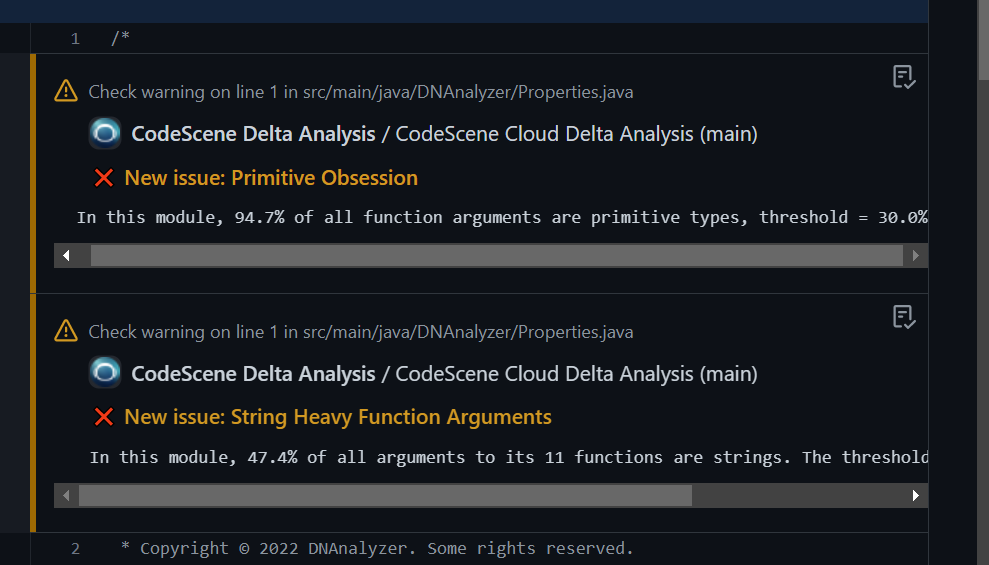Click left scroll arrow under Primitive Obsession message
Image resolution: width=989 pixels, height=565 pixels.
[66, 255]
